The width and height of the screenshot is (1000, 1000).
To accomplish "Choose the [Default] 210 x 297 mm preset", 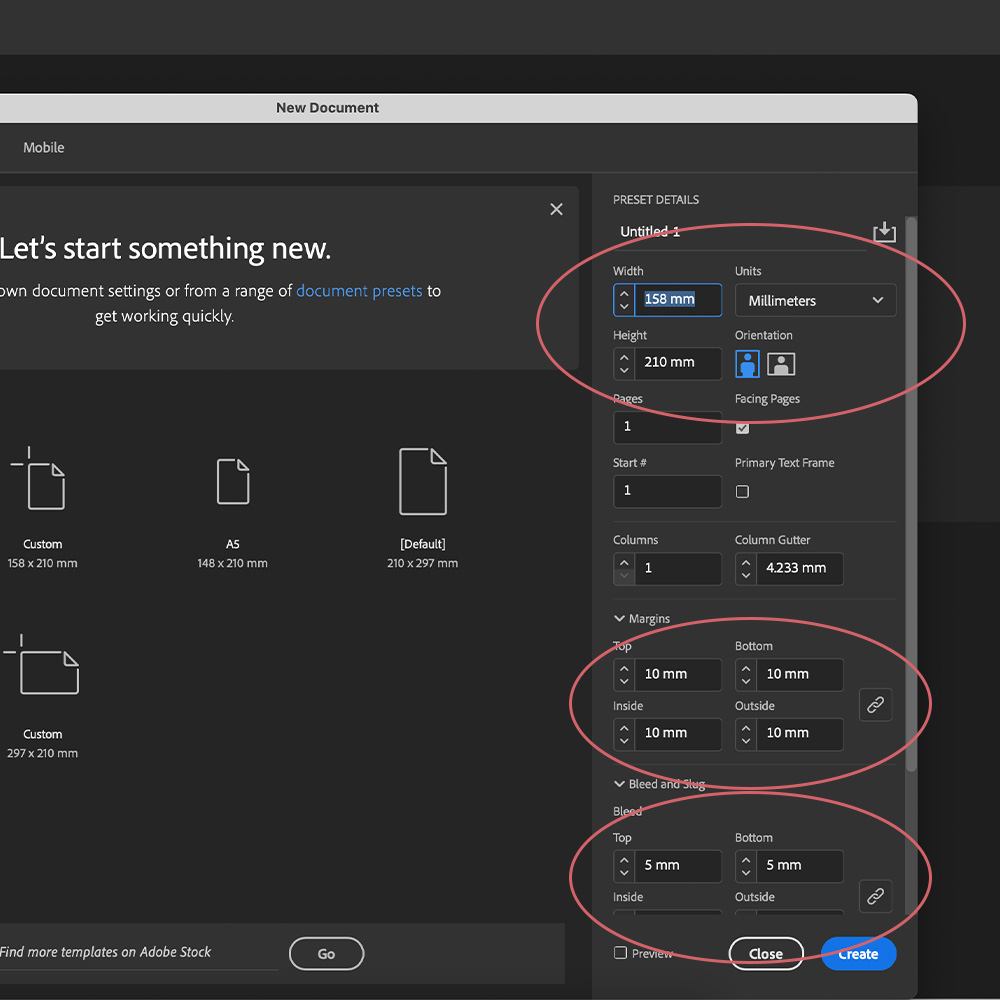I will [x=422, y=508].
